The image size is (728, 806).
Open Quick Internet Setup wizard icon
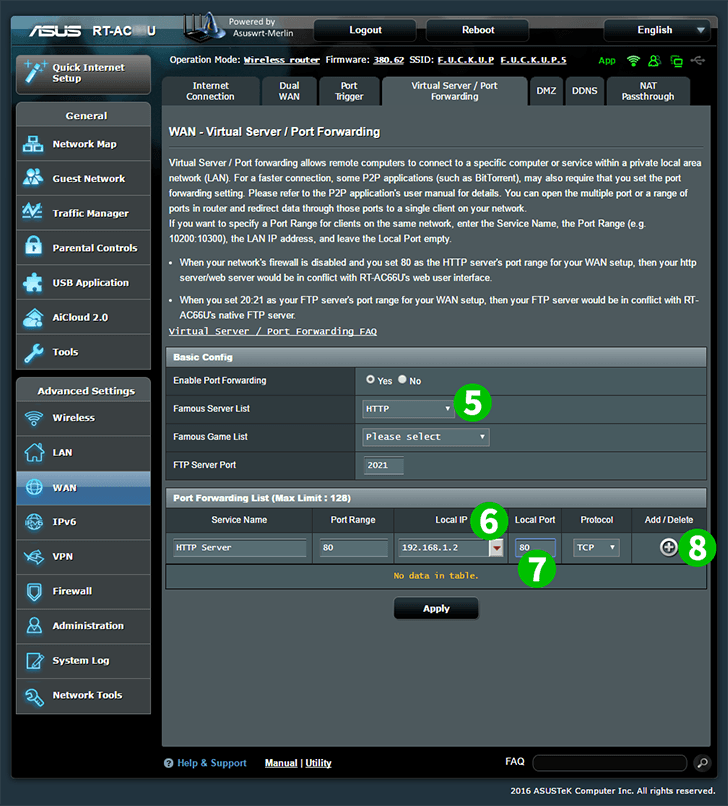(34, 72)
